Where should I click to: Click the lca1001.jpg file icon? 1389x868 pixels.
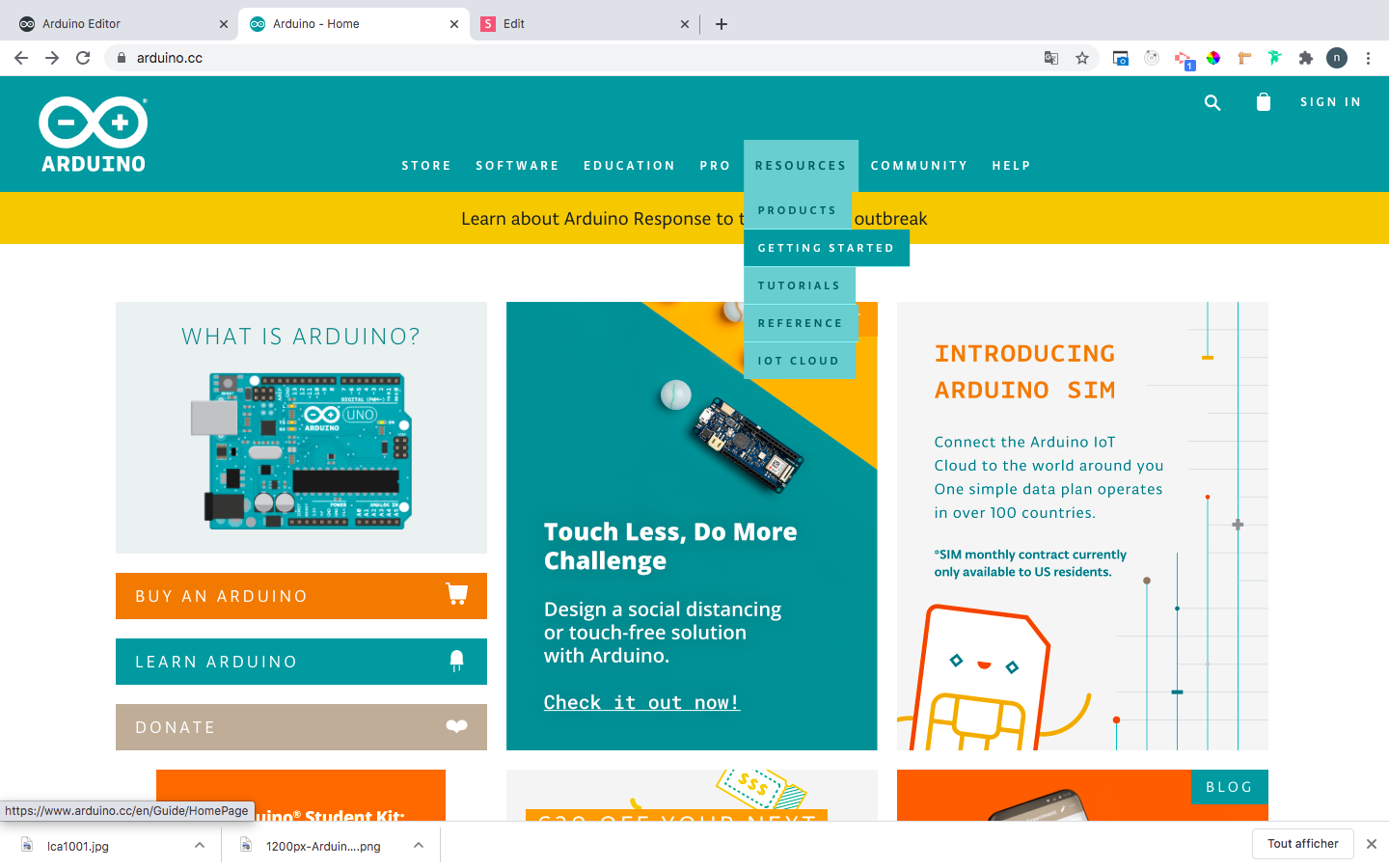[x=27, y=845]
